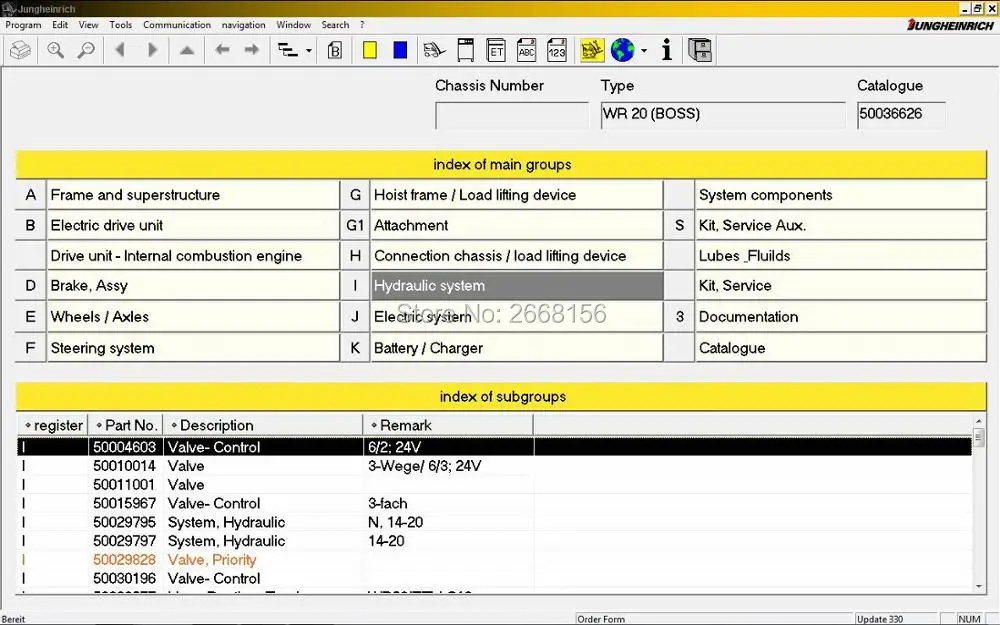The image size is (1000, 625).
Task: Select the blue square swatch in toolbar
Action: click(400, 50)
